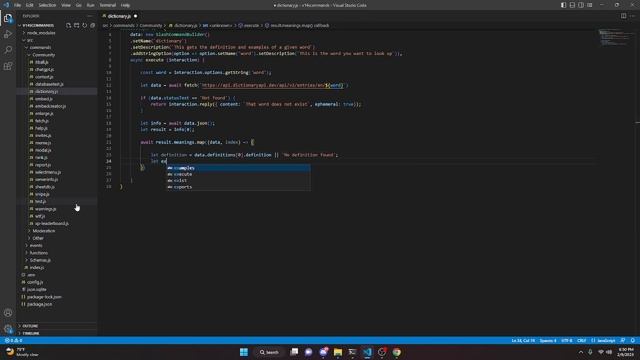This screenshot has width=640, height=360.
Task: Open the View menu
Action: [x=66, y=5]
